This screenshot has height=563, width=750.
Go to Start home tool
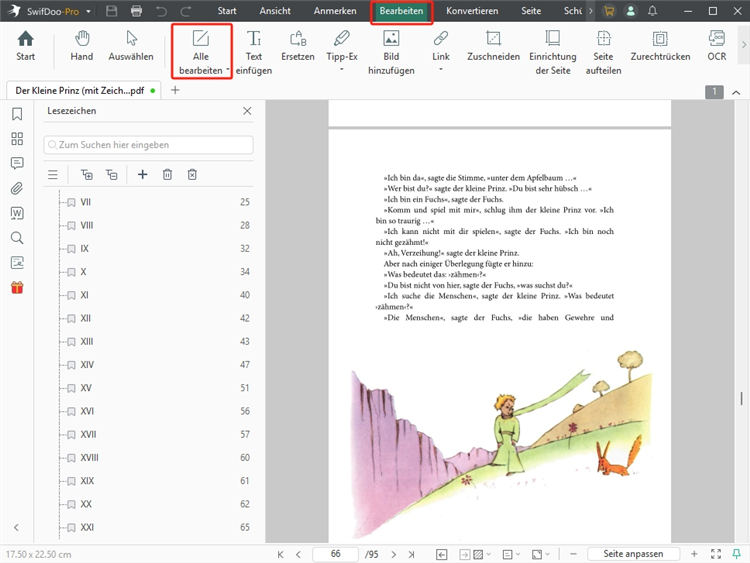pos(25,46)
